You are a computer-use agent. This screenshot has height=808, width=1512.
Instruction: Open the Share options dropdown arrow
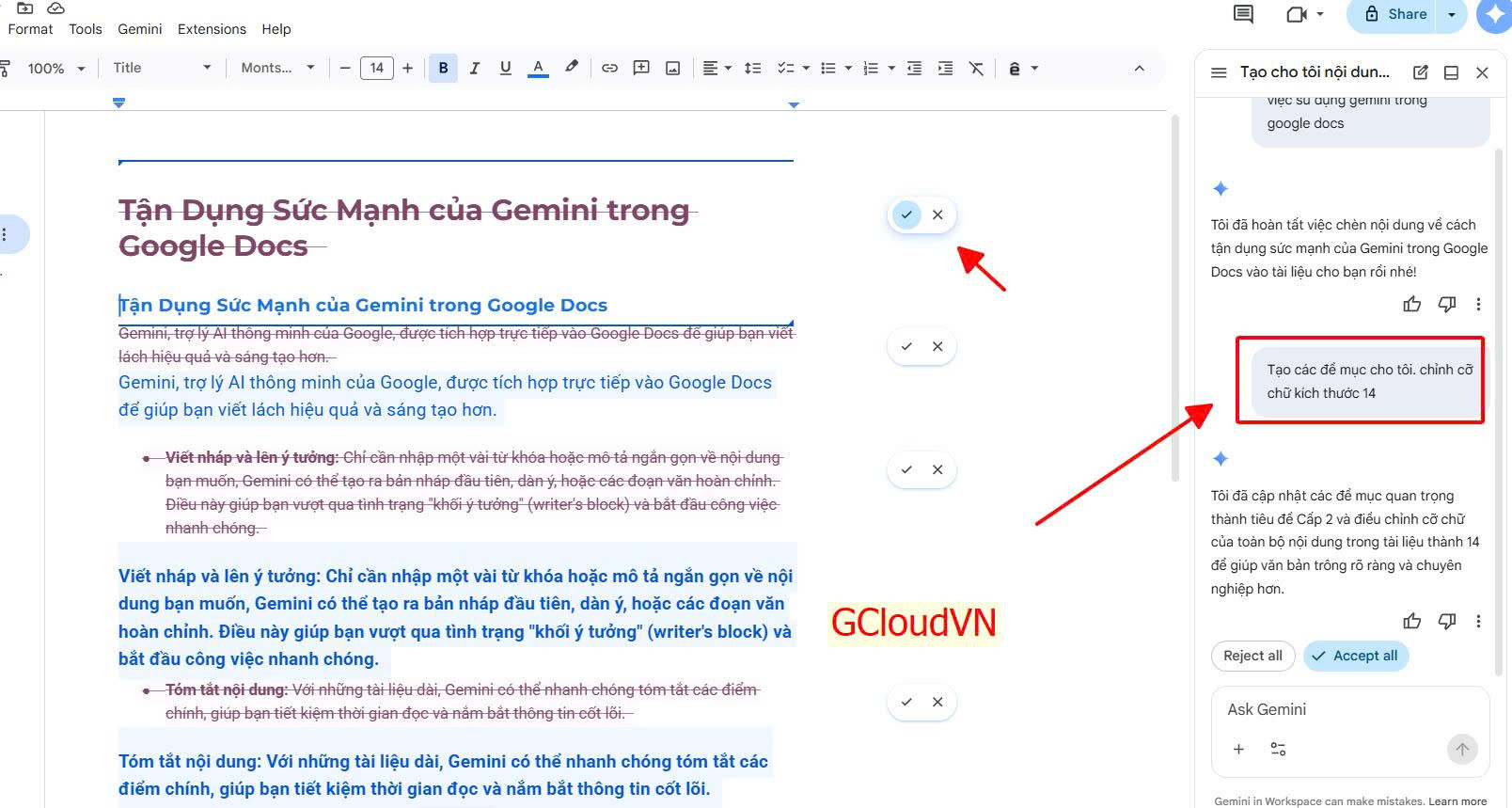1452,14
